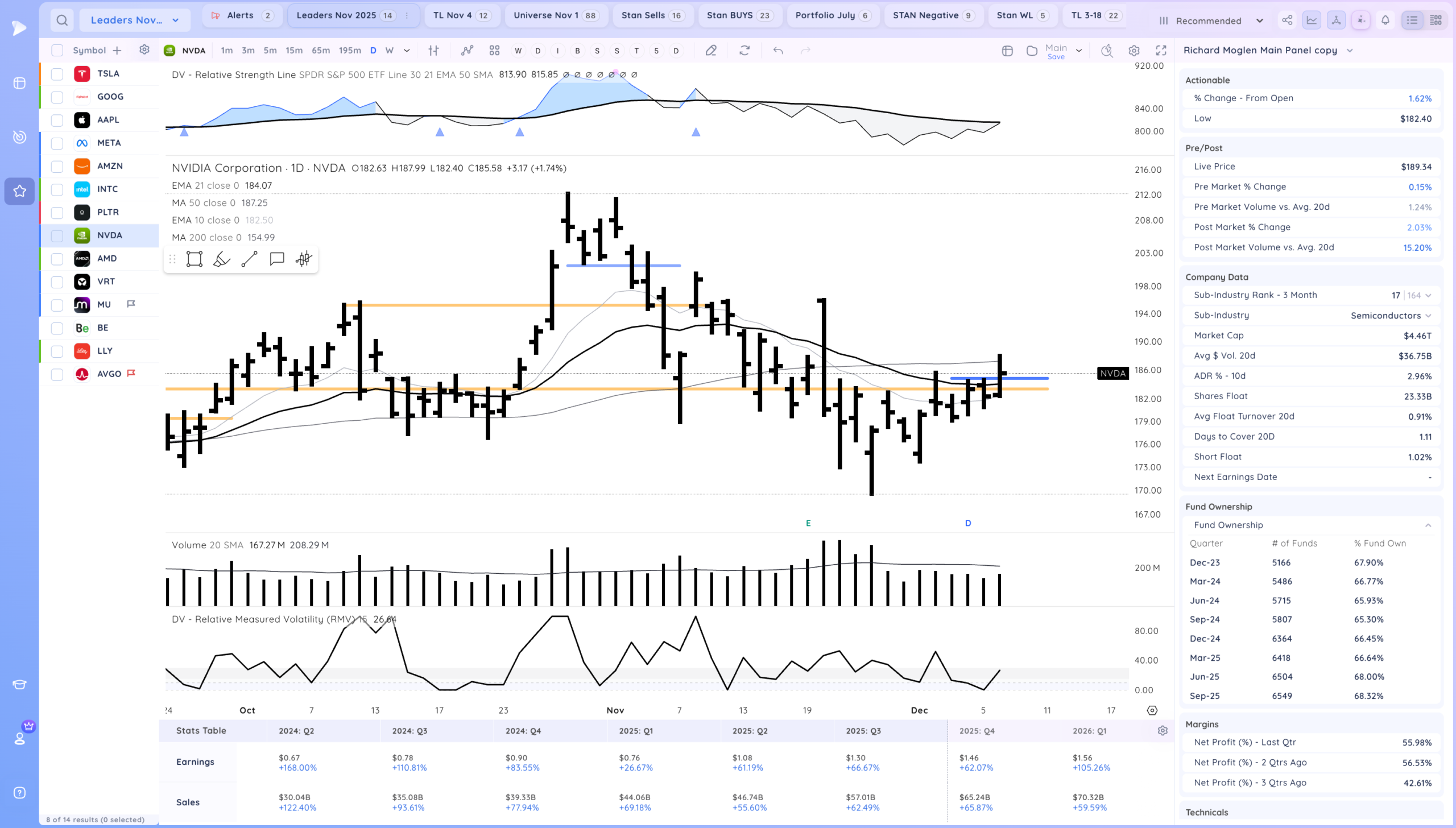Select the 65m timeframe button

point(321,51)
